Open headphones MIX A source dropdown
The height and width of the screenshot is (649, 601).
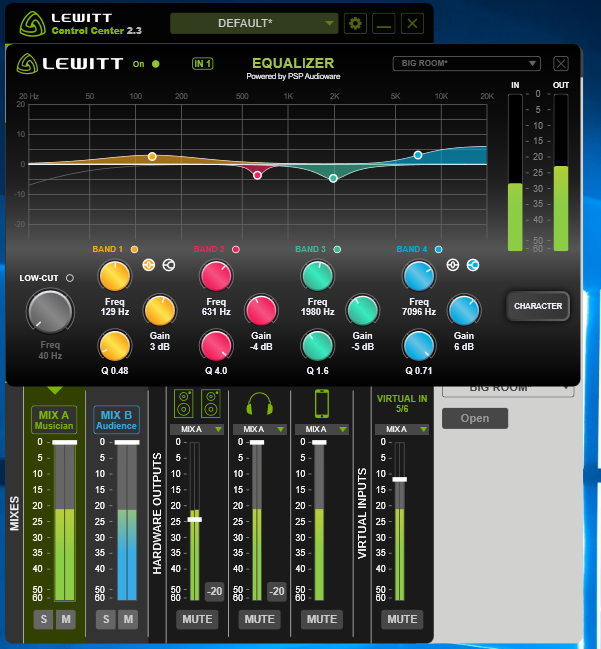tap(260, 429)
